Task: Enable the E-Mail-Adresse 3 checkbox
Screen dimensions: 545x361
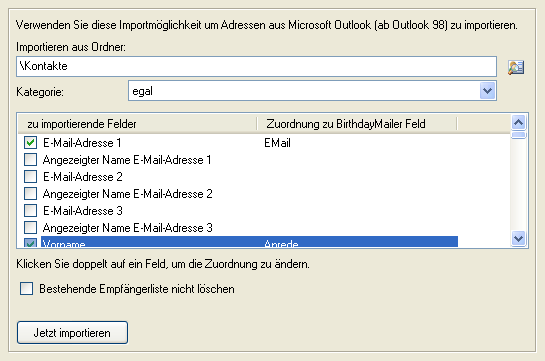Action: [x=30, y=211]
